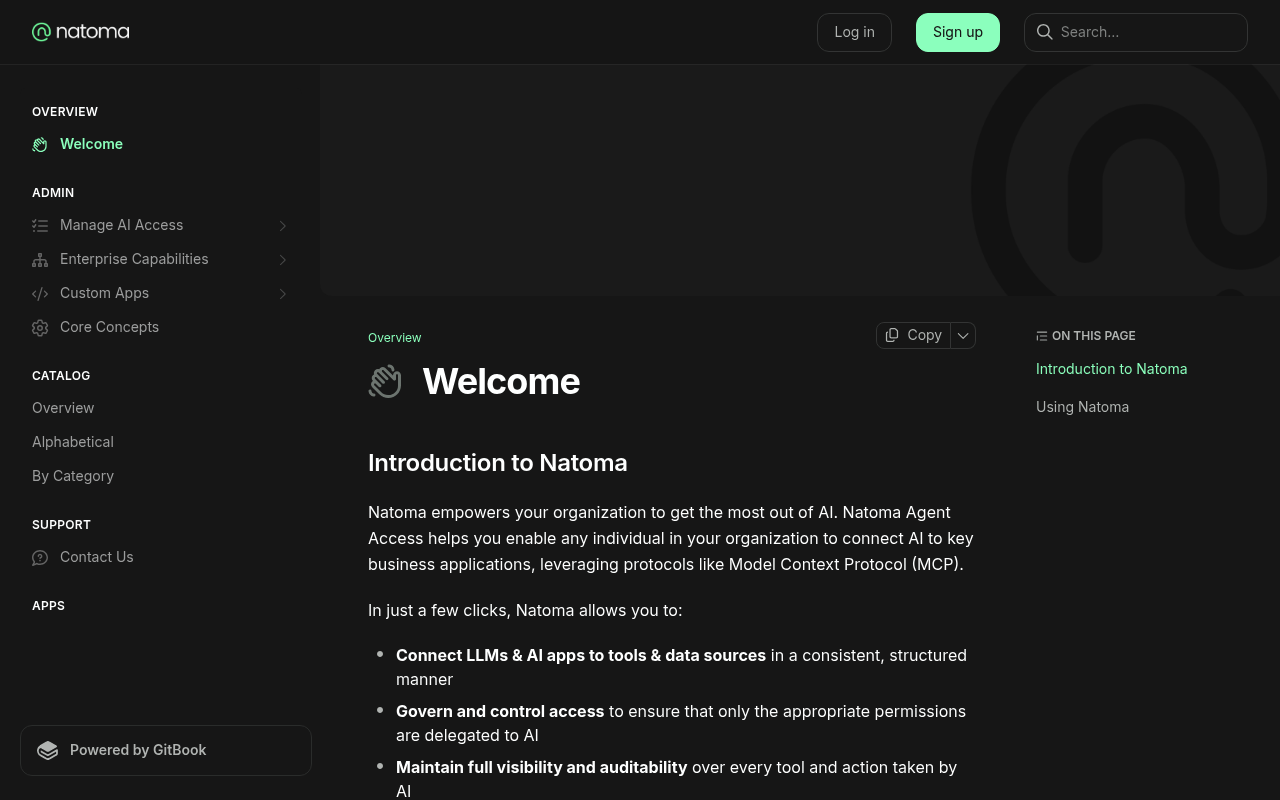Click the OVERVIEW sidebar section label

[x=65, y=112]
